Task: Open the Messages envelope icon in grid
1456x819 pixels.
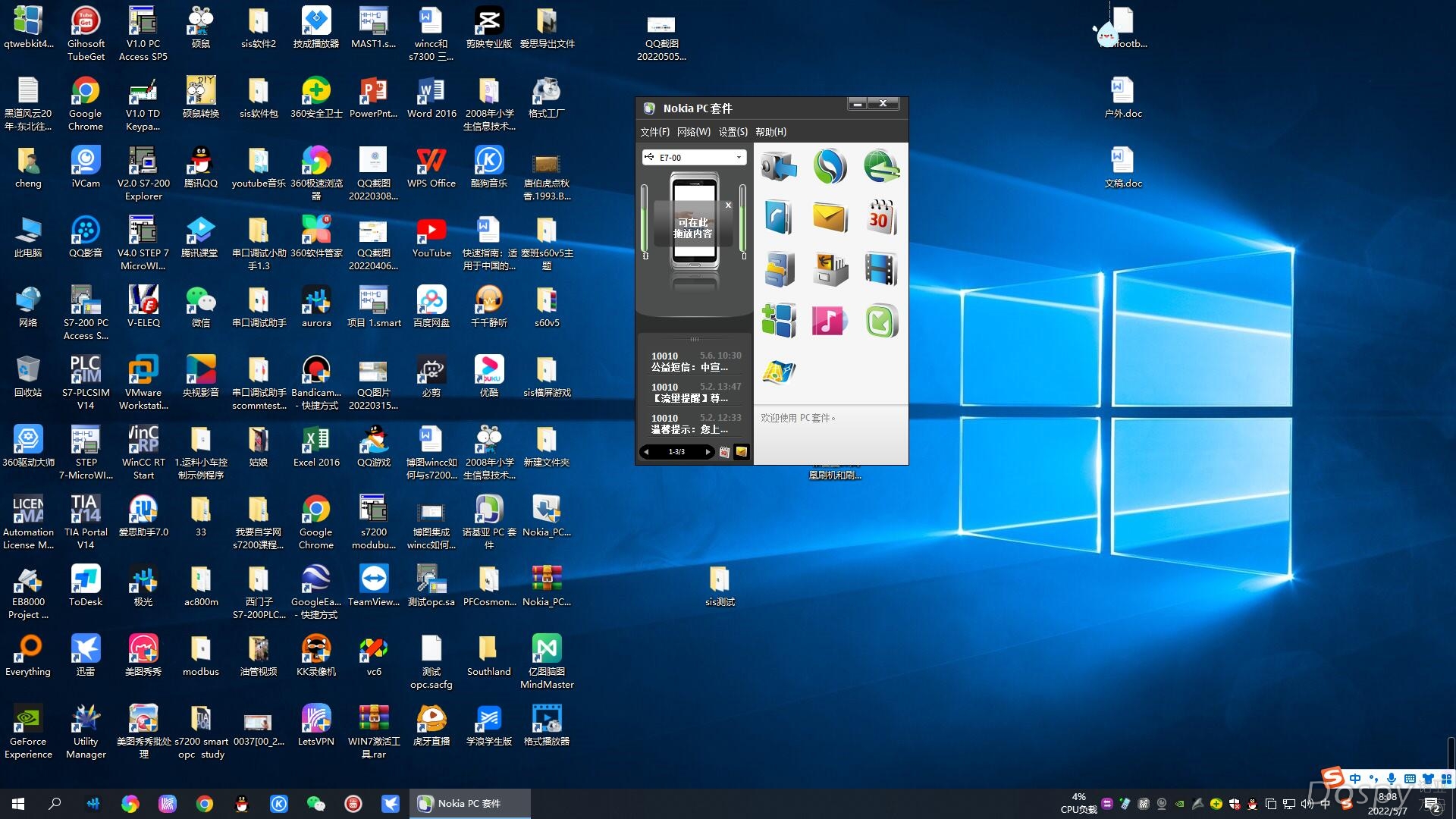Action: tap(830, 218)
